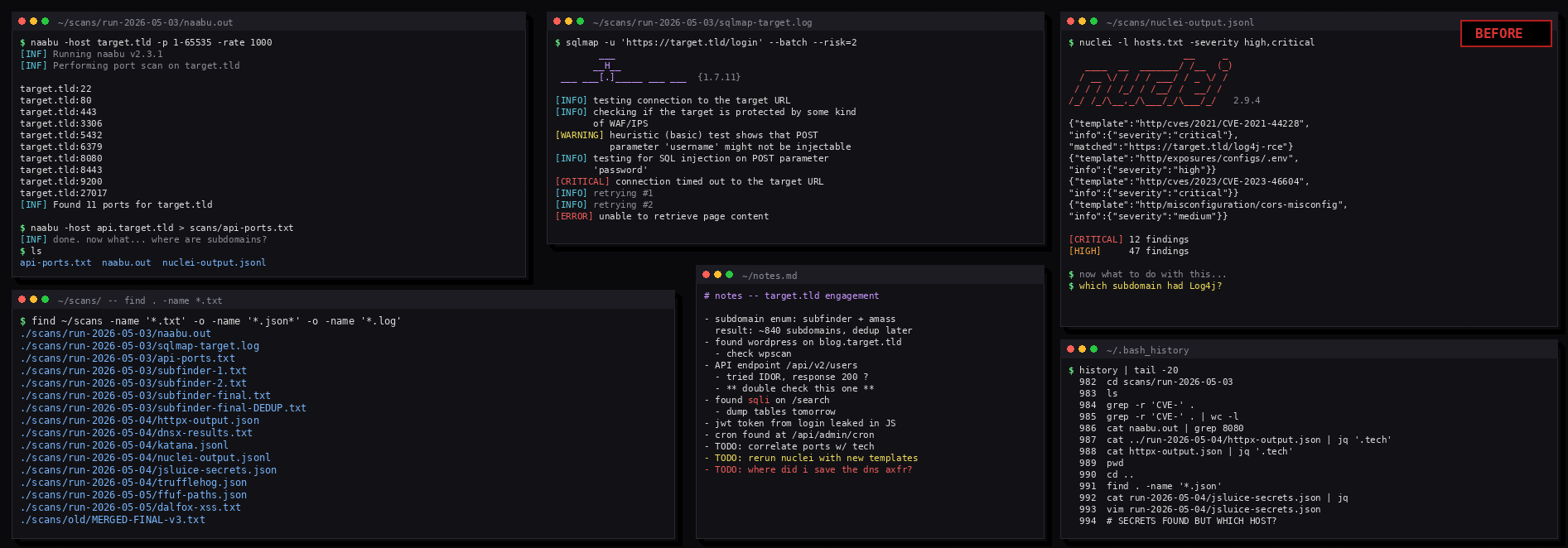Screen dimensions: 1568x548
Task: Click the cors-misconfig template line
Action: [x=1208, y=204]
